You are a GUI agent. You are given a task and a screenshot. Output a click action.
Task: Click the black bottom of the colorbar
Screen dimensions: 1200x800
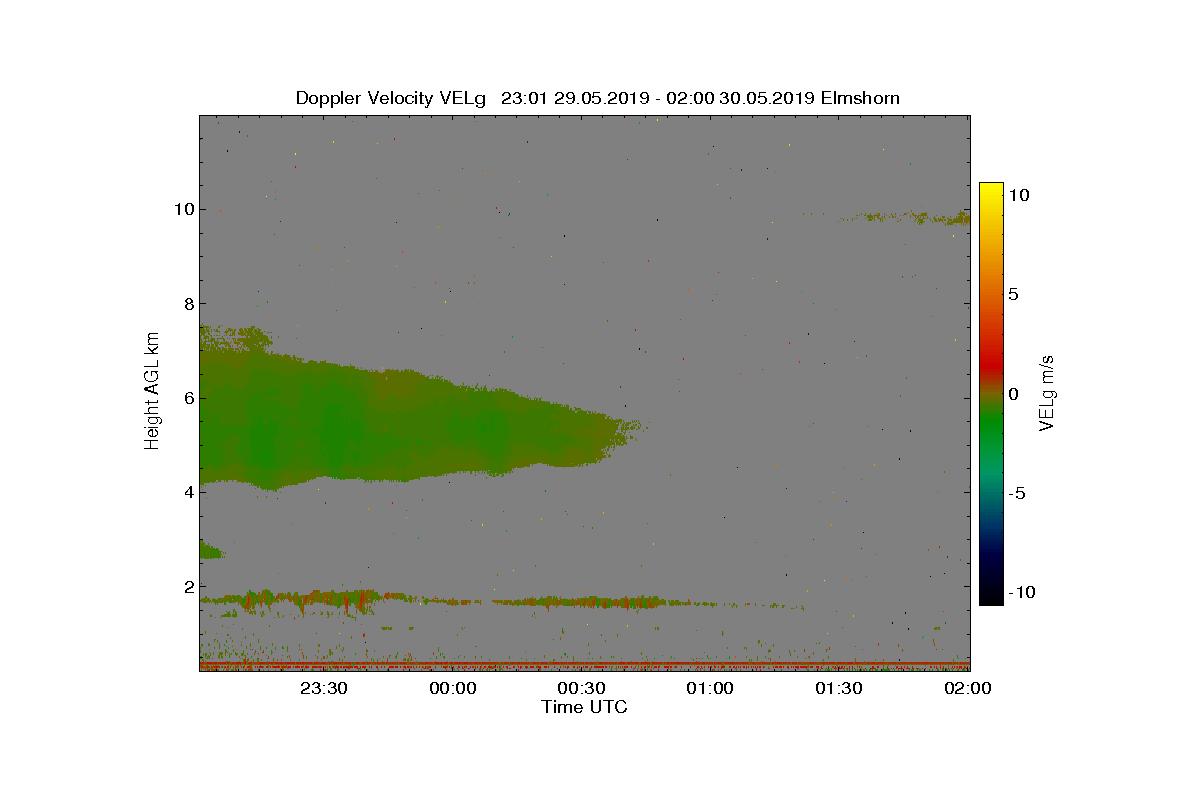(991, 595)
